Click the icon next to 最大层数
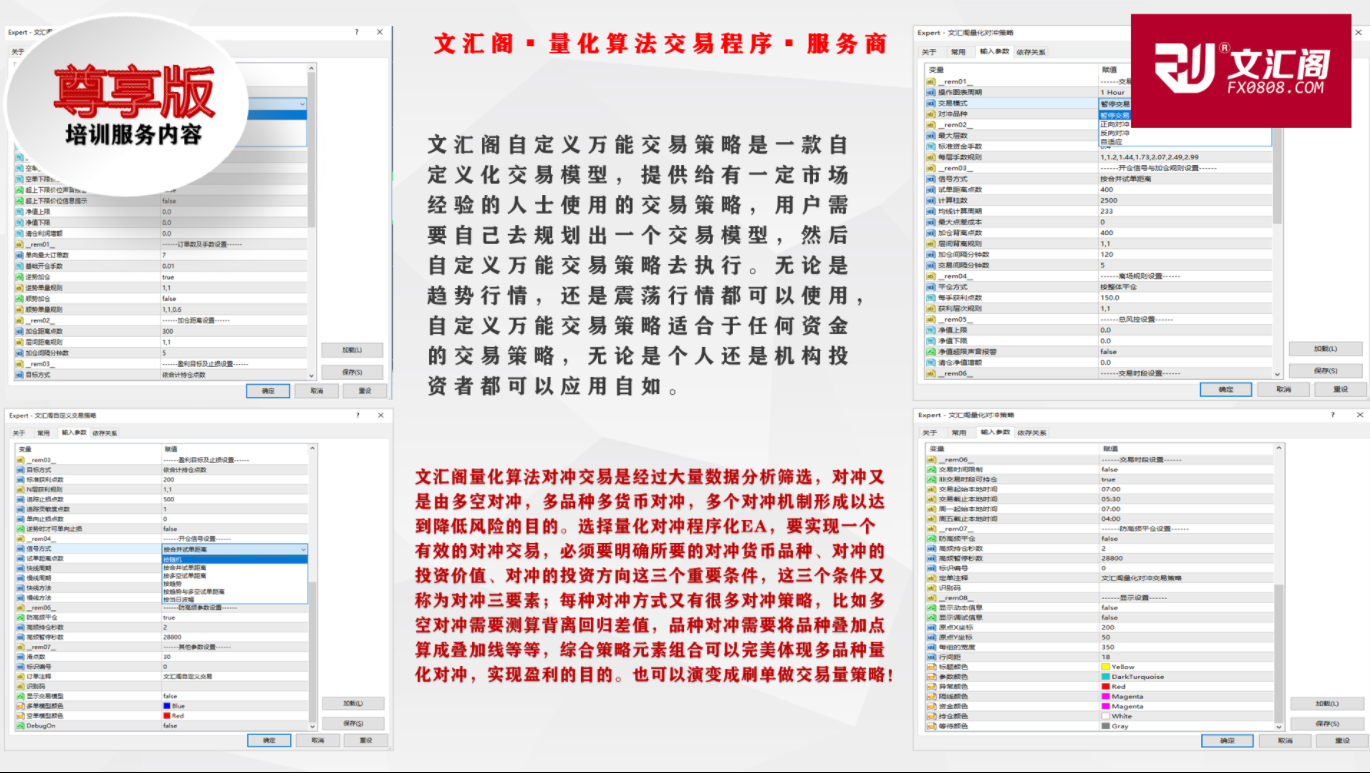 pos(932,135)
